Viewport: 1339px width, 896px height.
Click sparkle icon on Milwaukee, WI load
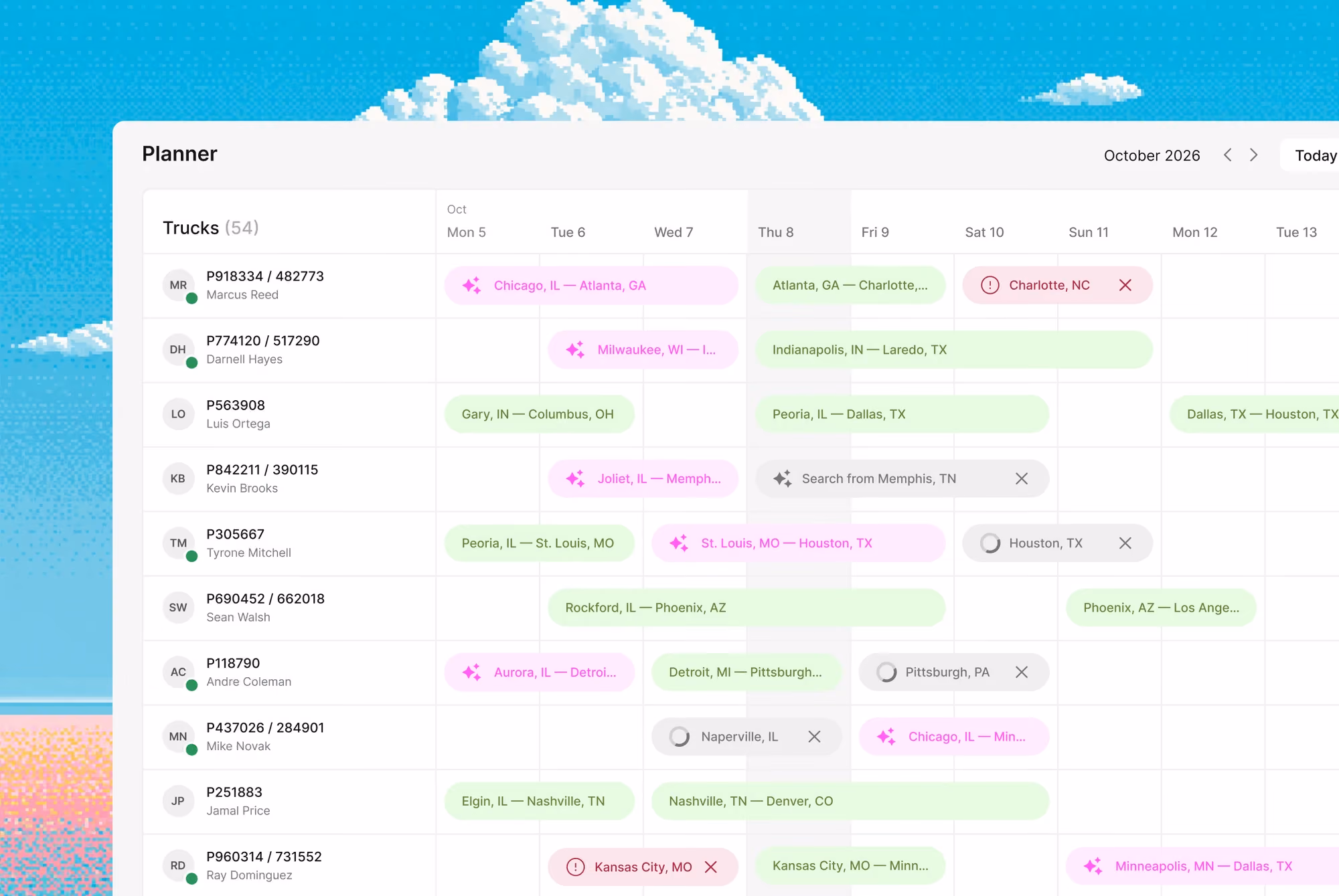[575, 349]
